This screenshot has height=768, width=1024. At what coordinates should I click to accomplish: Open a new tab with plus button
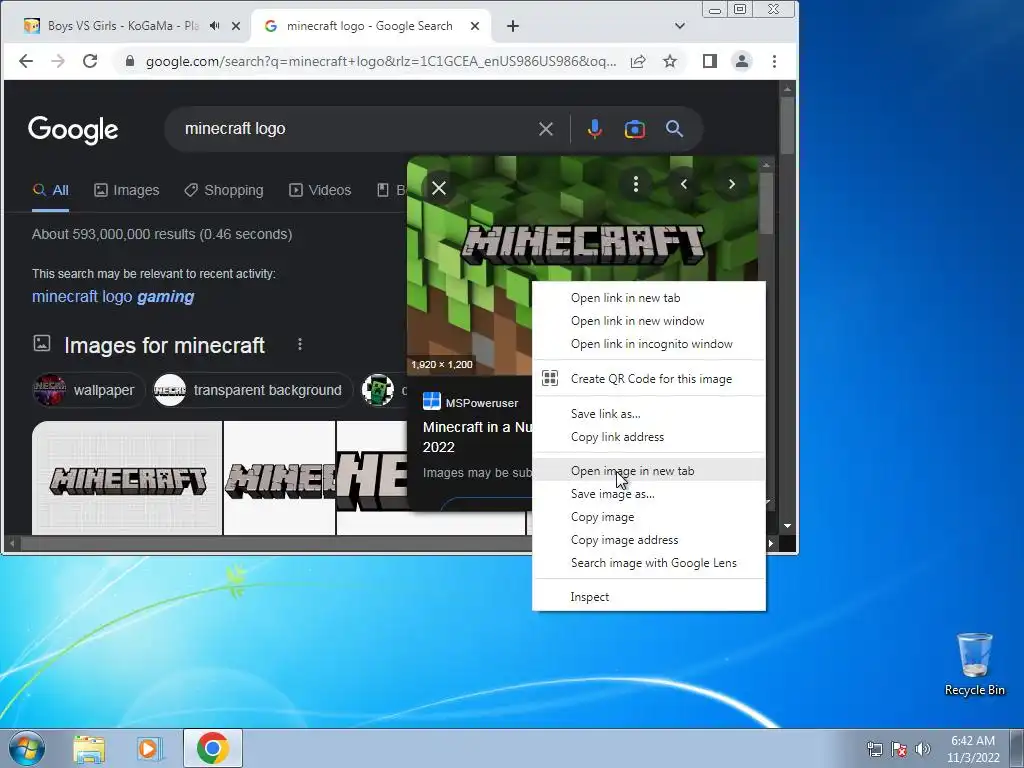pyautogui.click(x=513, y=26)
